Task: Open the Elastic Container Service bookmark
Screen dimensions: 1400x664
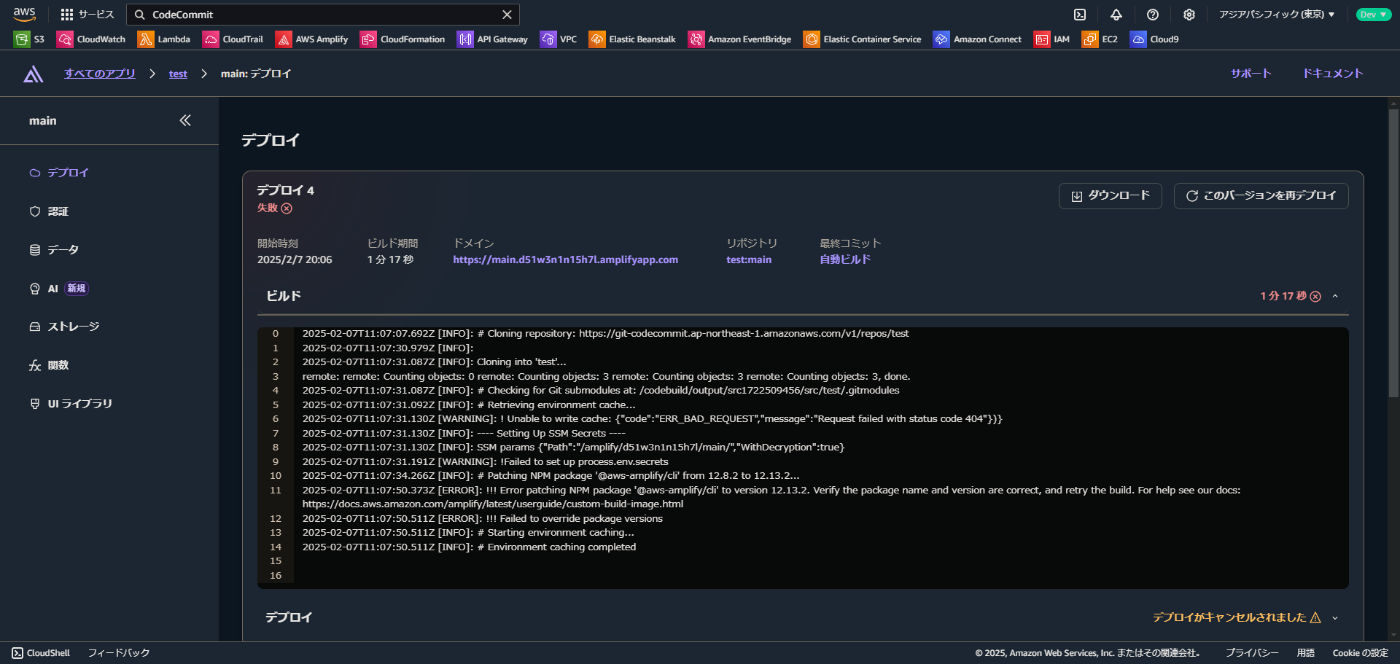Action: (862, 39)
